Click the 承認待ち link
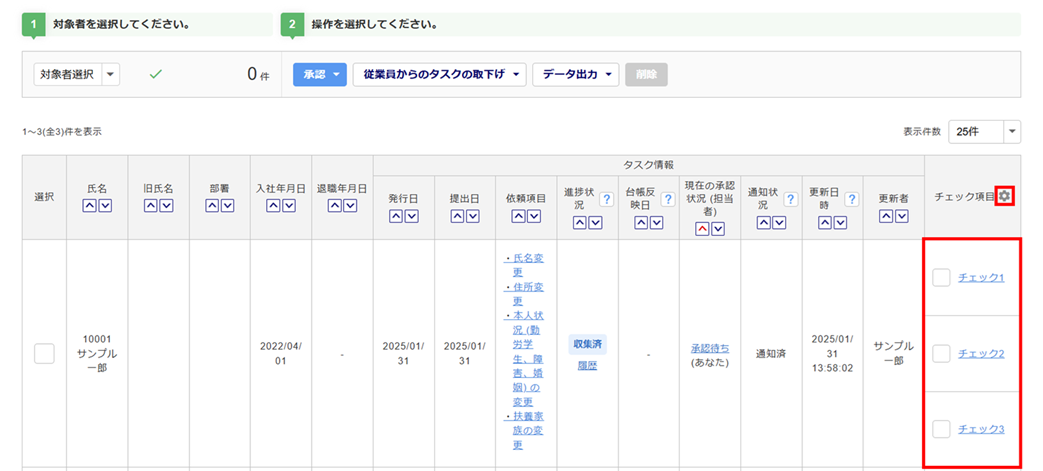This screenshot has height=471, width=1043. (710, 348)
